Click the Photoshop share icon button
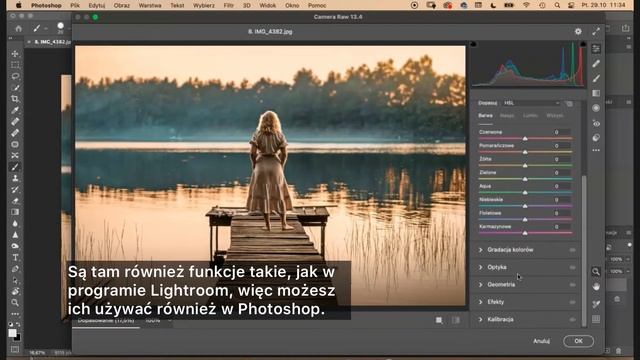Screen dimensions: 640x360 point(625,29)
